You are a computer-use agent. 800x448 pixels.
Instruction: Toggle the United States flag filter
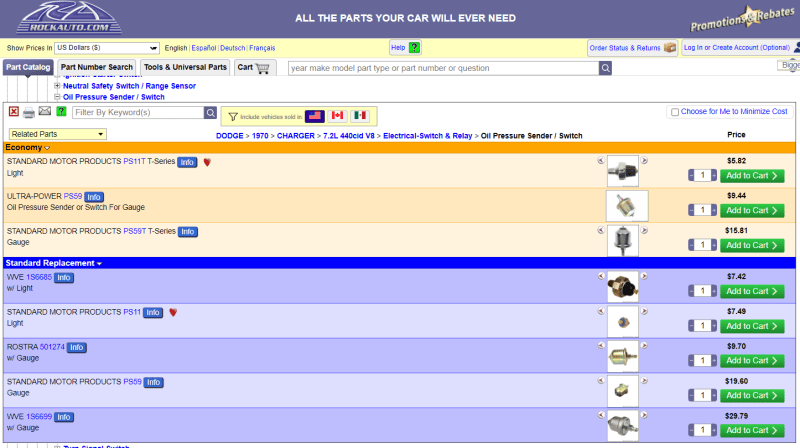coord(315,116)
